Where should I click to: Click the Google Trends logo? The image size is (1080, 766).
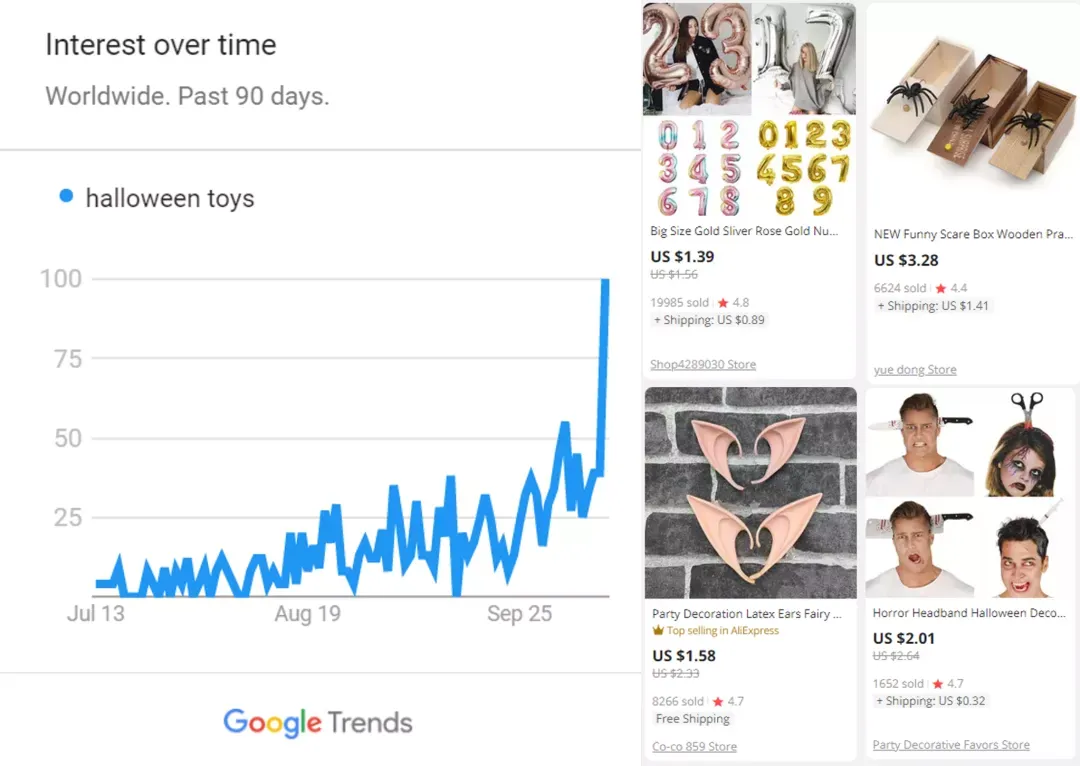[x=318, y=722]
